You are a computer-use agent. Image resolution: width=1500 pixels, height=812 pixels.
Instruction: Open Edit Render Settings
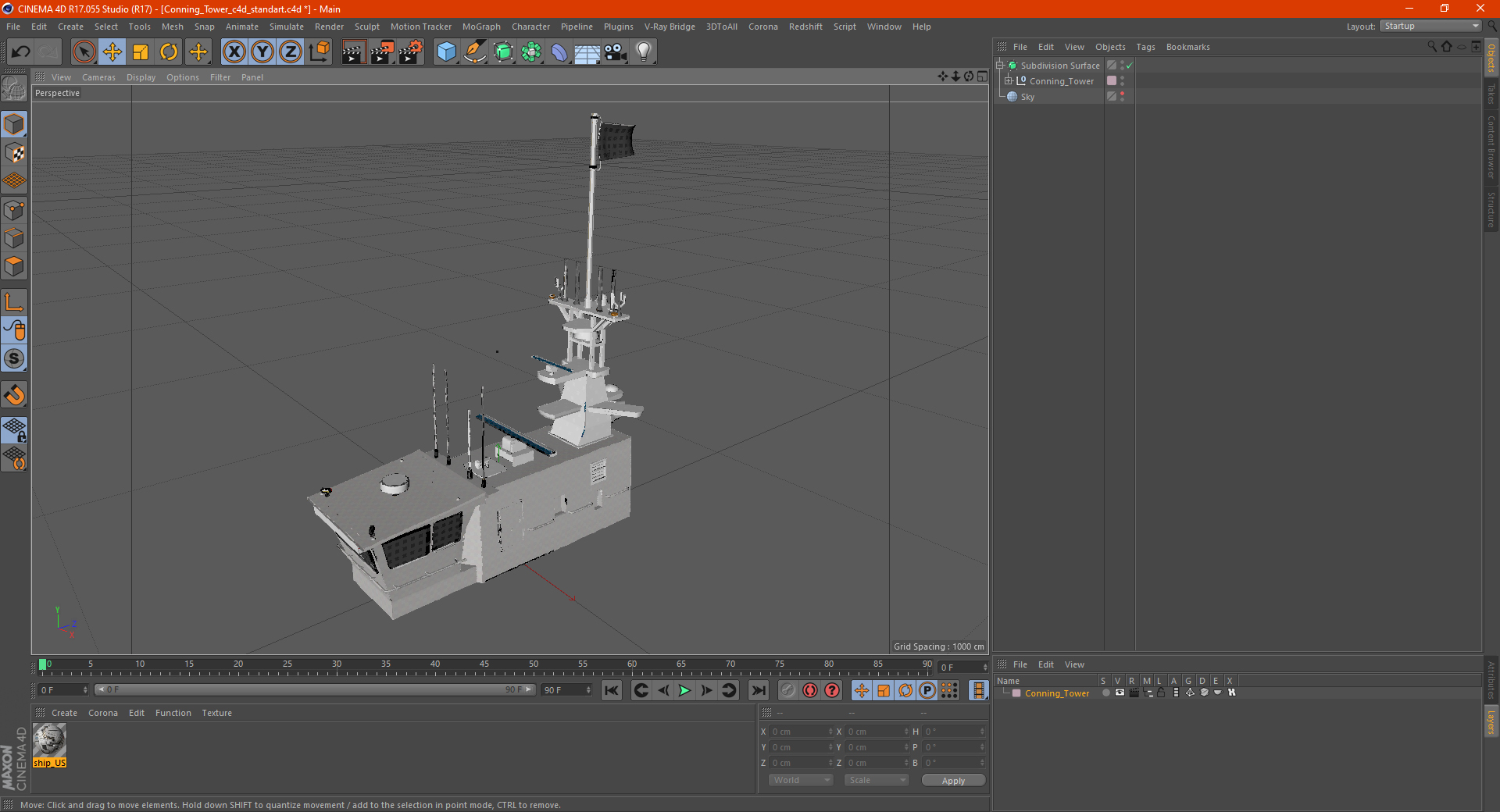pos(411,52)
